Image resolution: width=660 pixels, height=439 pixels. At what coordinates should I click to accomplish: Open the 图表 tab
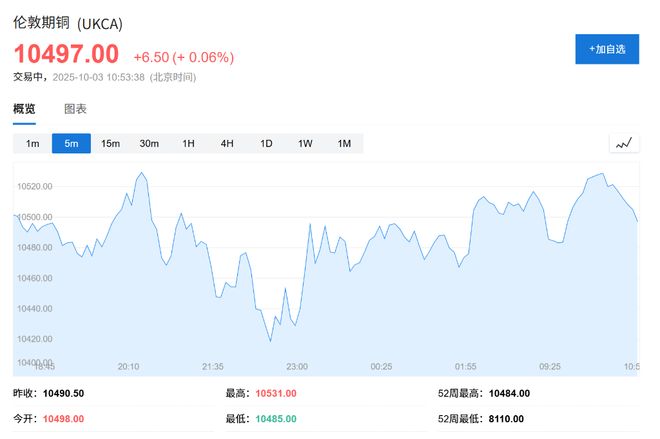tap(75, 109)
